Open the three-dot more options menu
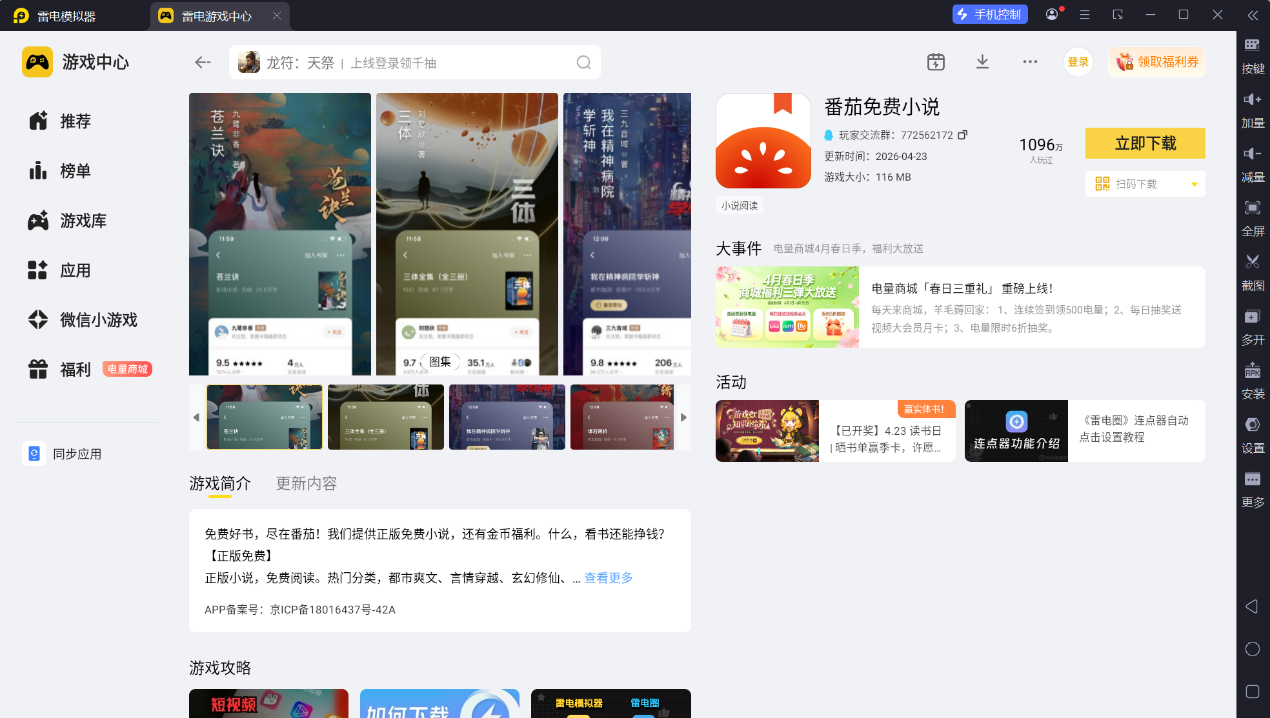Screen dimensions: 1270x718 coord(1030,62)
